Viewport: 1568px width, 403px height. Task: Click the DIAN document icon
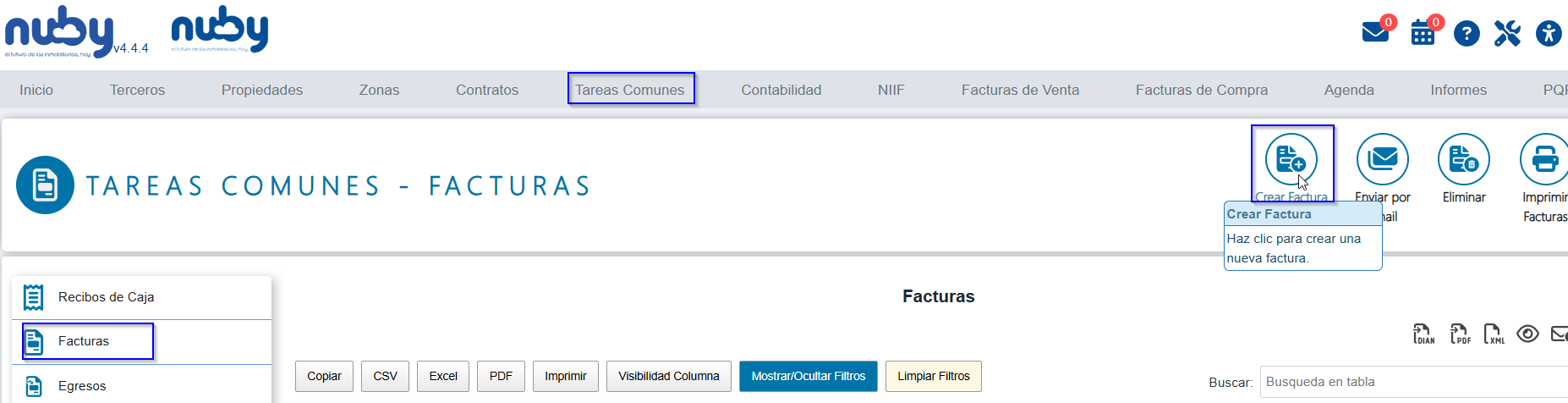[1423, 334]
